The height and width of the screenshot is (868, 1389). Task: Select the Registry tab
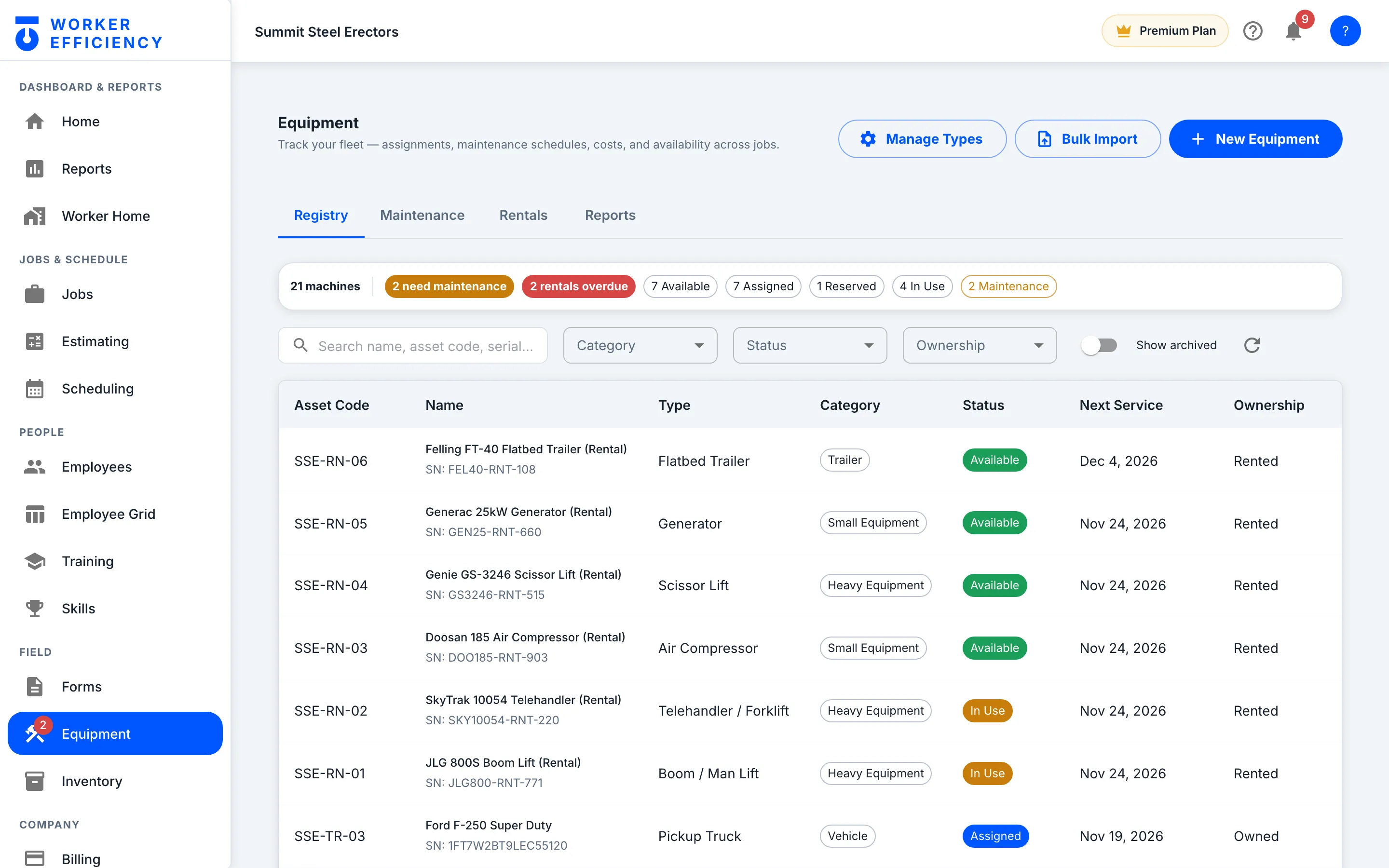pyautogui.click(x=321, y=215)
